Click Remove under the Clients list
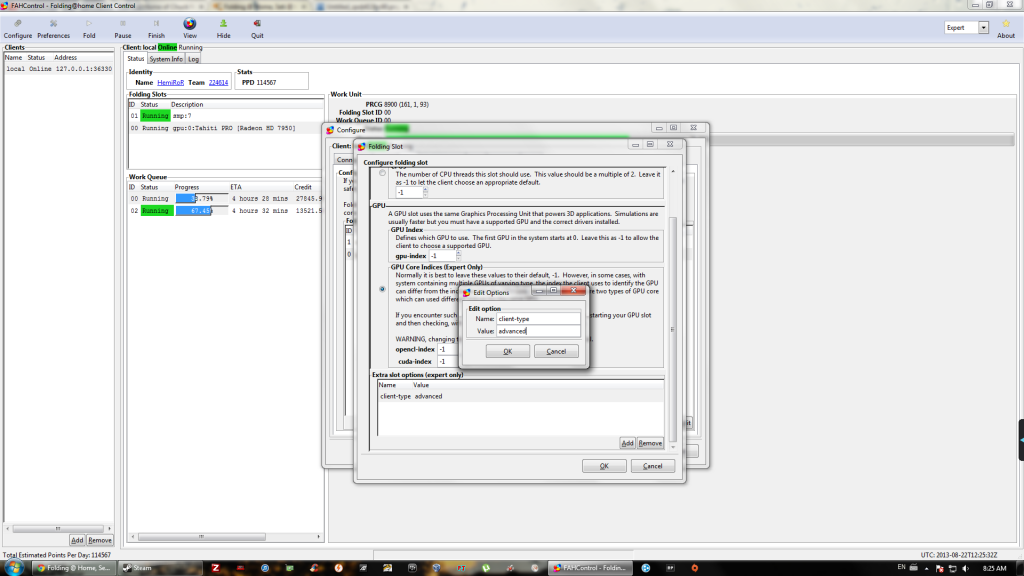This screenshot has width=1024, height=576. coord(100,540)
